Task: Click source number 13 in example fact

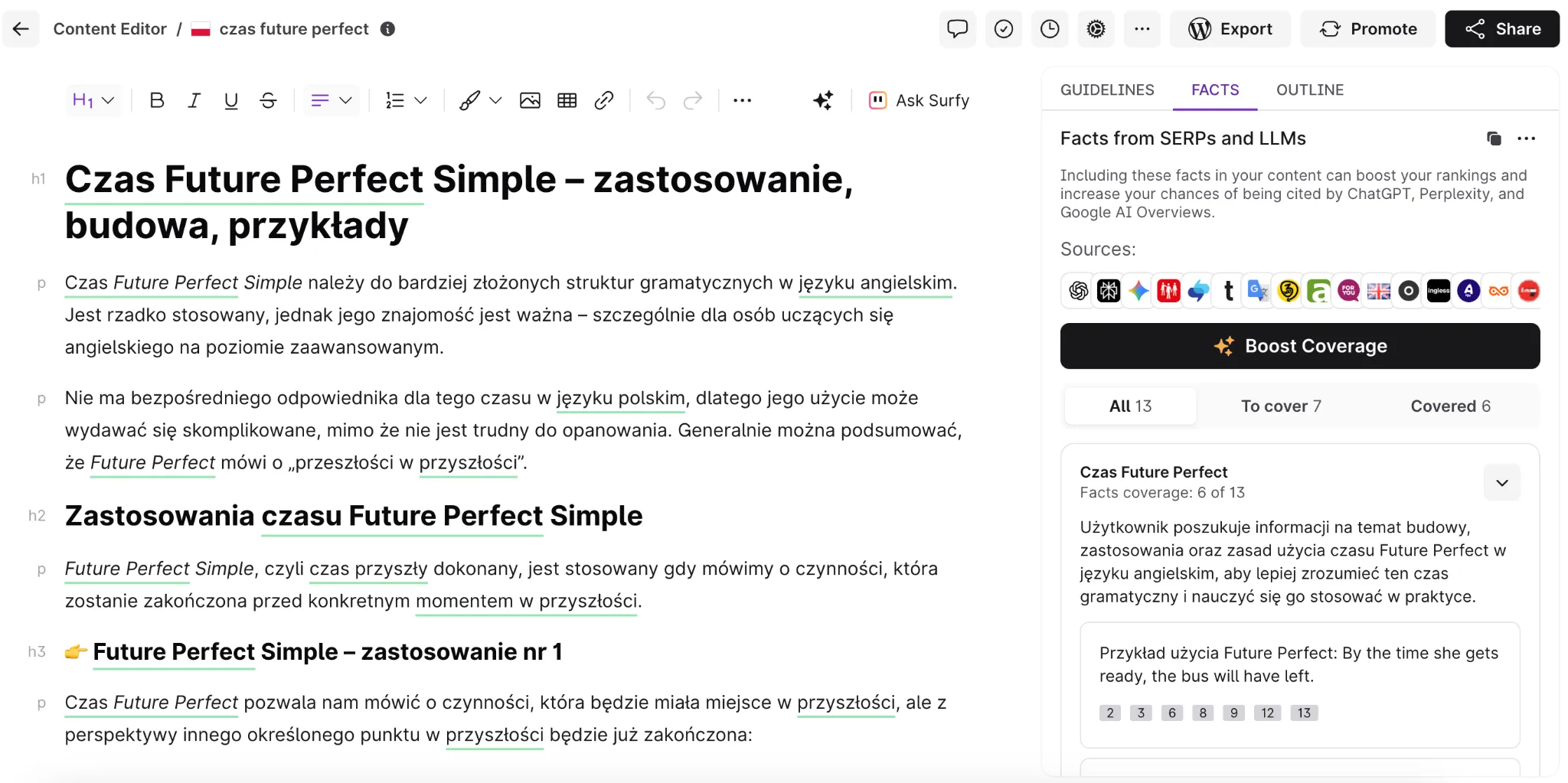Action: point(1304,713)
